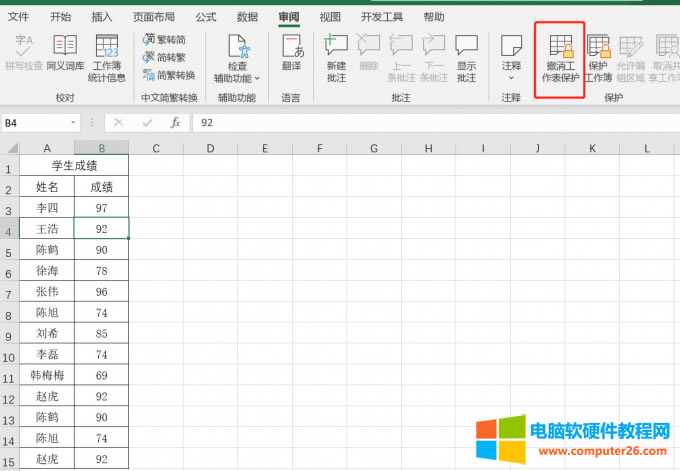Open 工作簿统计信息 workbook statistics
Image resolution: width=680 pixels, height=471 pixels.
[106, 56]
